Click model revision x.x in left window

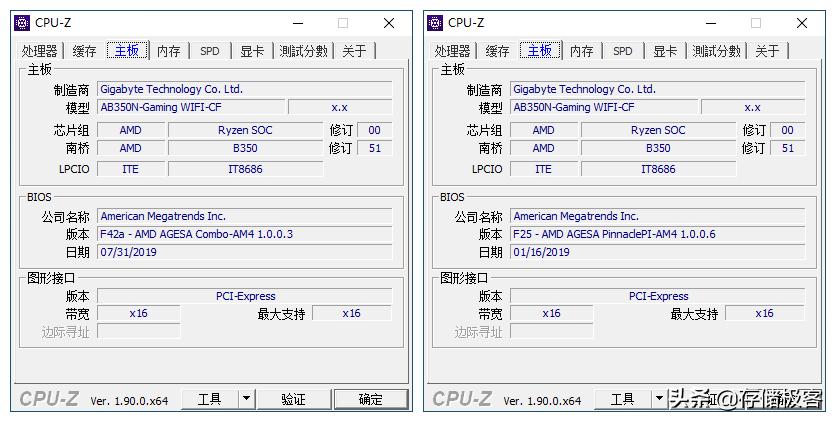[x=340, y=107]
